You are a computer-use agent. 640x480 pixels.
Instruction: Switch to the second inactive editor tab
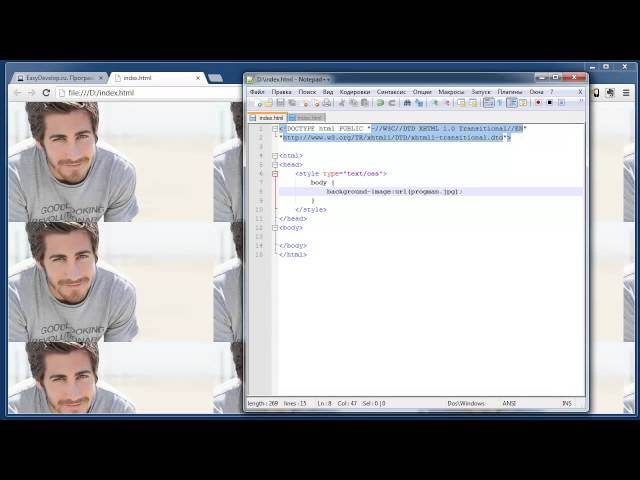pyautogui.click(x=307, y=118)
